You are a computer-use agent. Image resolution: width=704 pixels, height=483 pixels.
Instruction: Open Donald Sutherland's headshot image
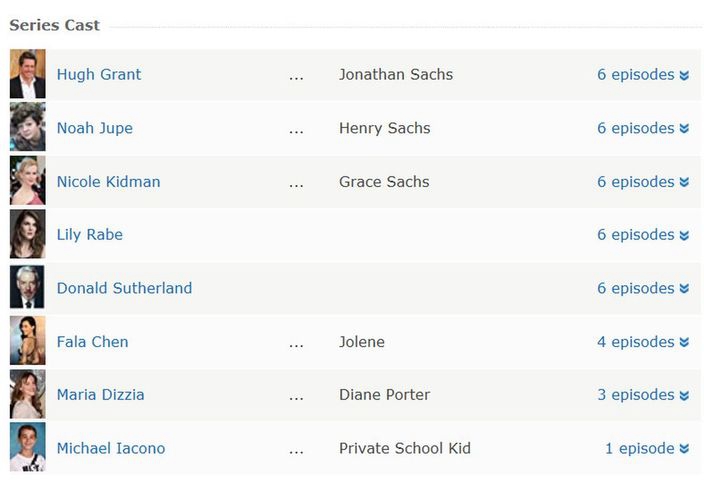coord(27,287)
